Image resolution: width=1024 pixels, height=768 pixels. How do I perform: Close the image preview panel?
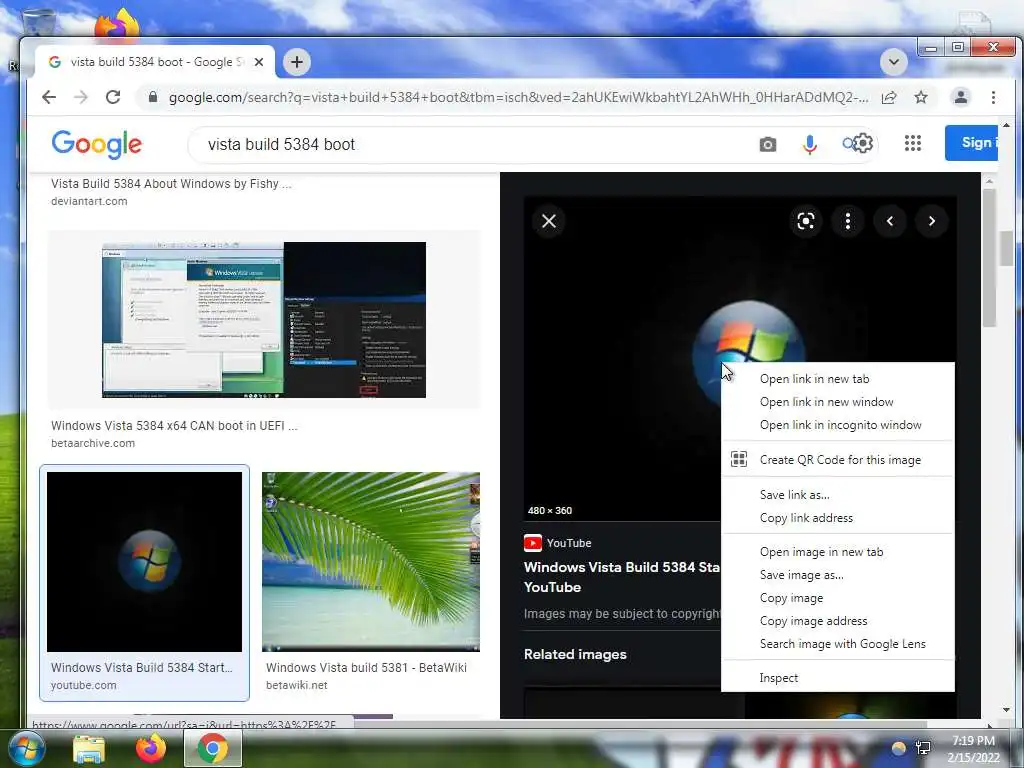click(549, 221)
